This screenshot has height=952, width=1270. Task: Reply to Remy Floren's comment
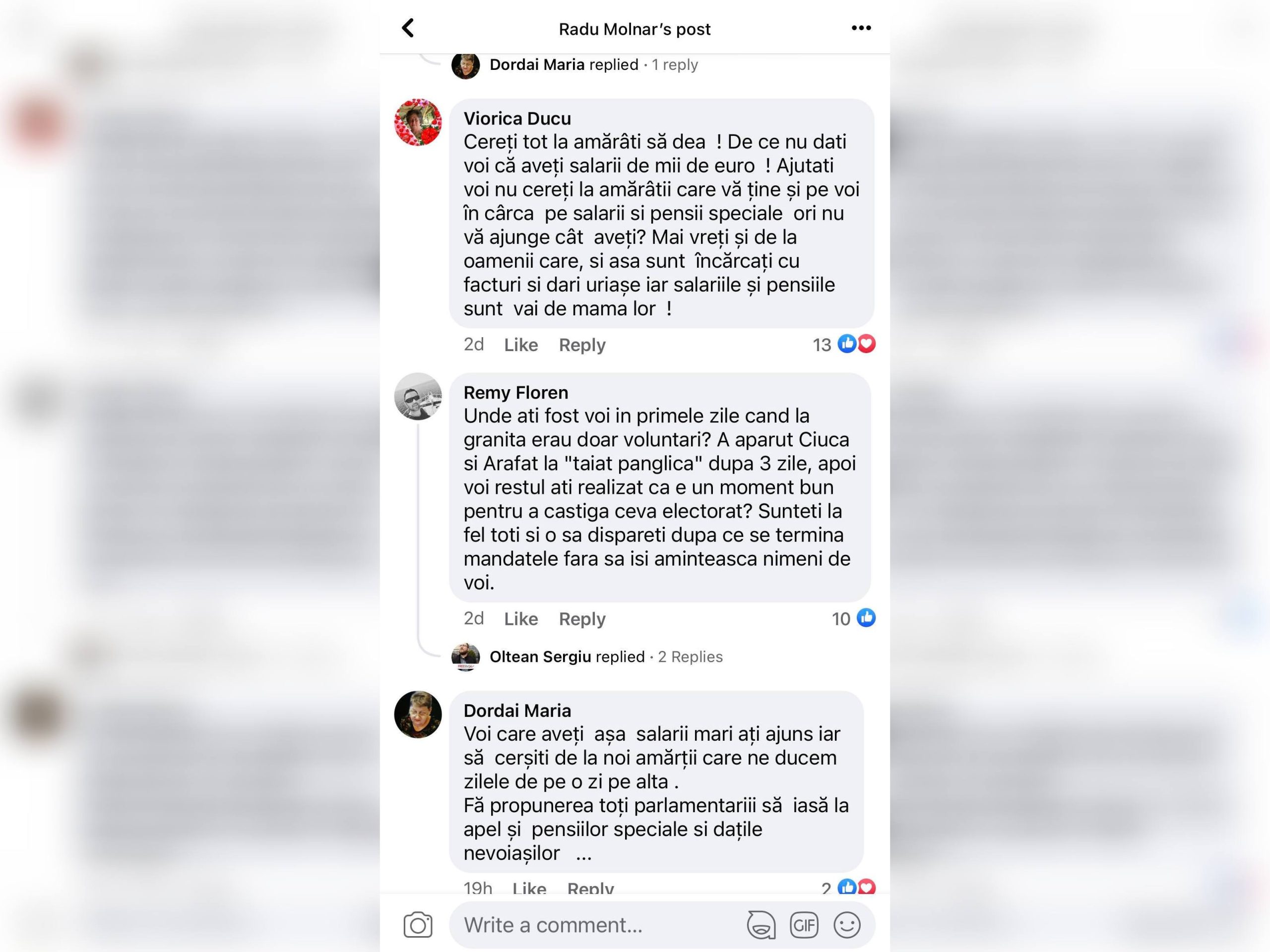(582, 619)
